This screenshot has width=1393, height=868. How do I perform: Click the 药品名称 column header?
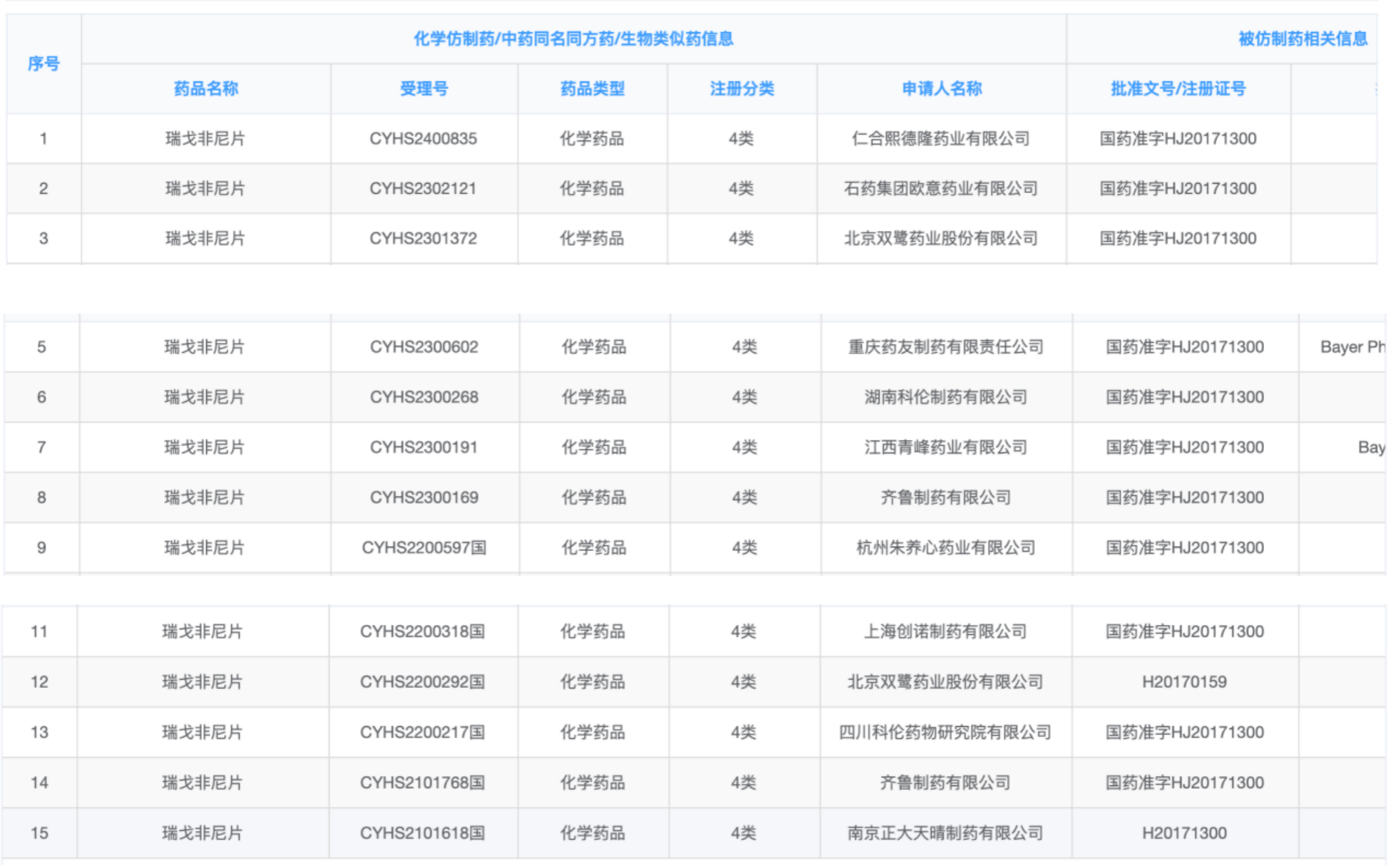[x=206, y=89]
